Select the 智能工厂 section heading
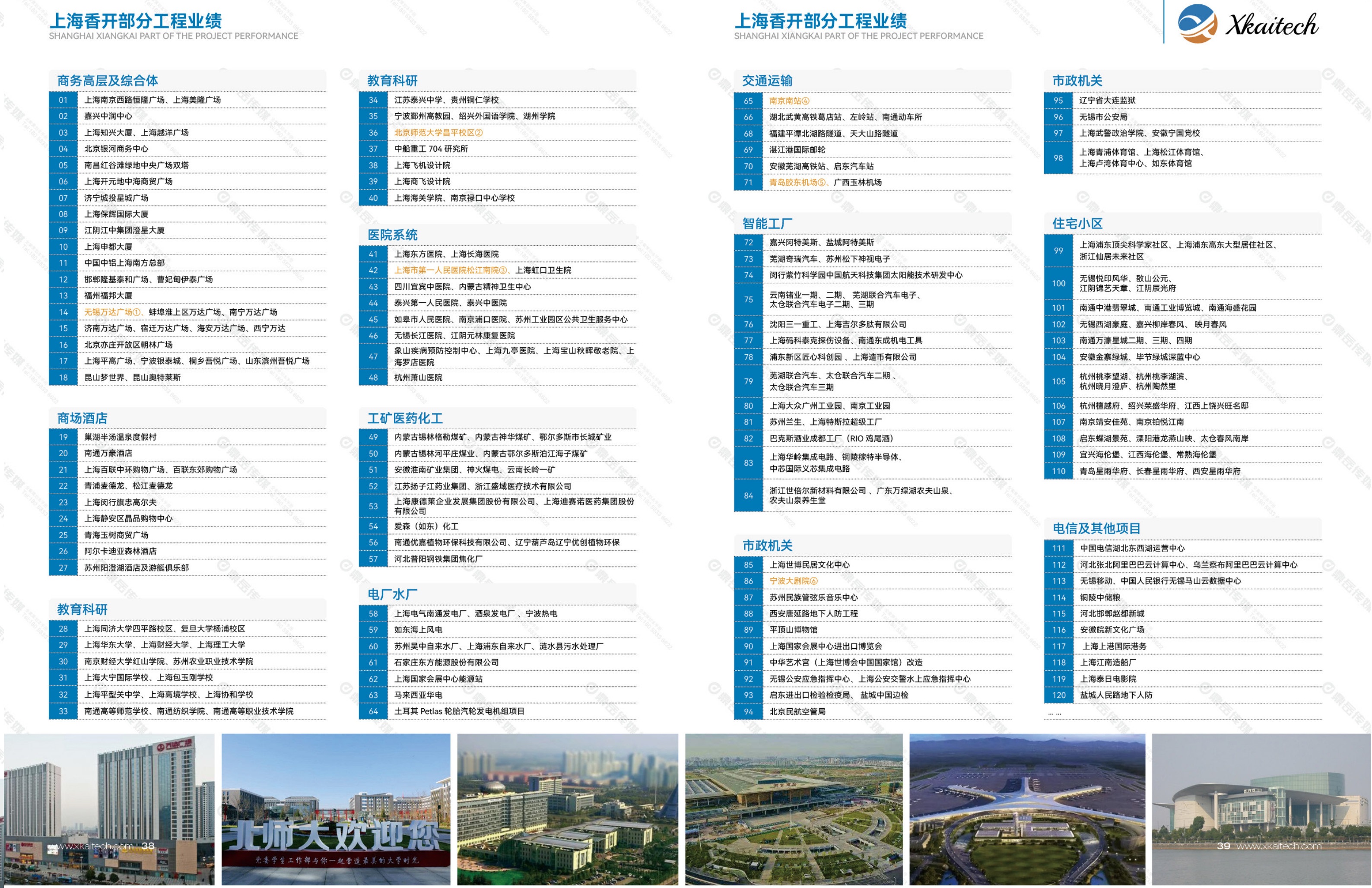The image size is (1372, 888). [767, 224]
